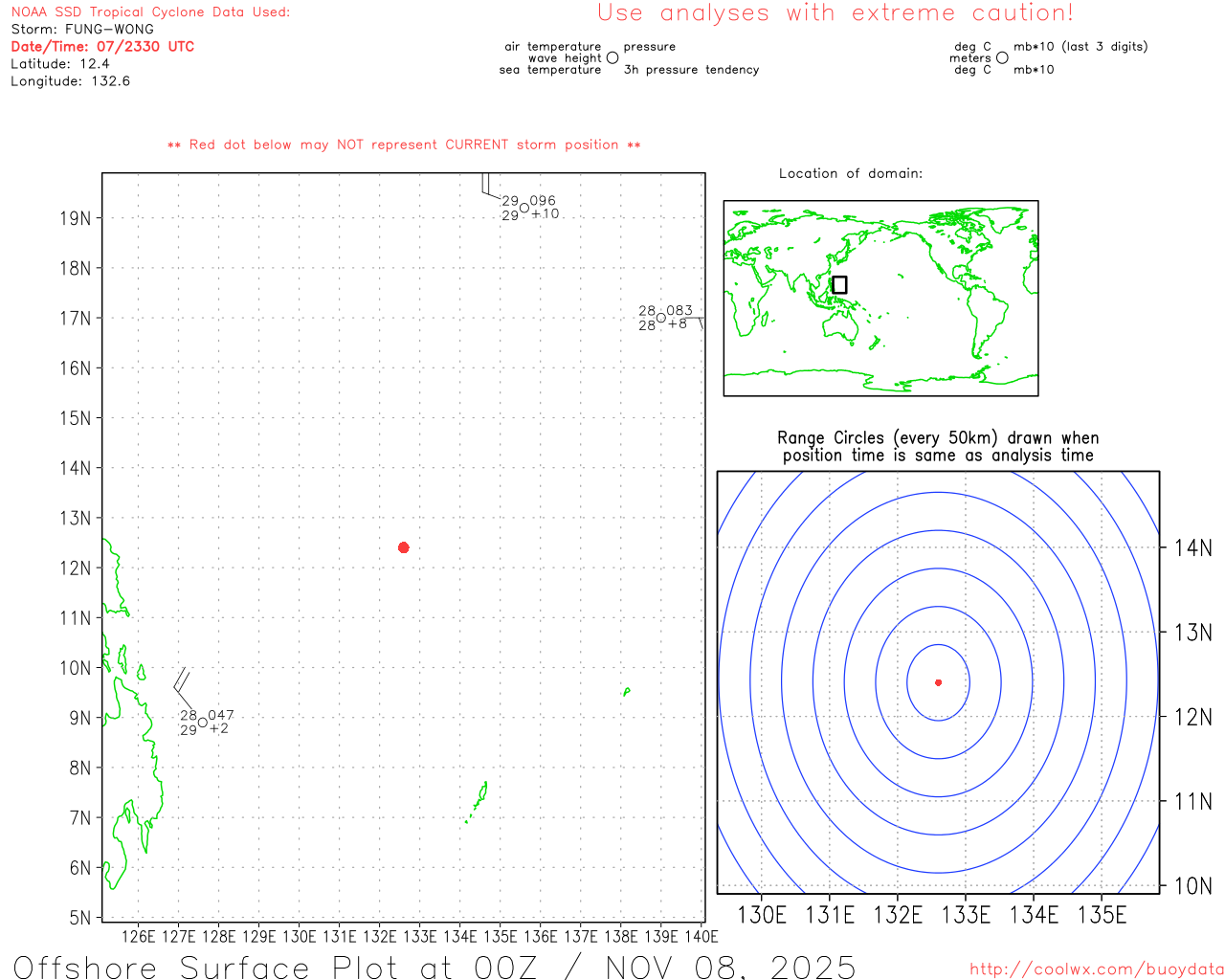This screenshot has height=980, width=1225.
Task: Click the 'Use analyses with extreme caution!' heading
Action: coord(835,13)
